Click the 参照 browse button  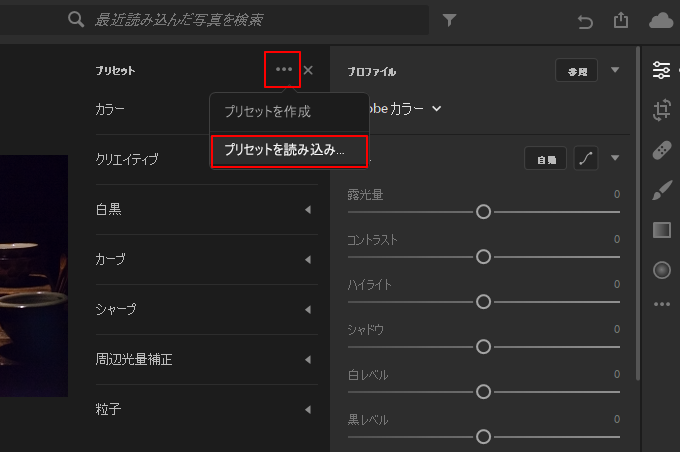[x=576, y=71]
